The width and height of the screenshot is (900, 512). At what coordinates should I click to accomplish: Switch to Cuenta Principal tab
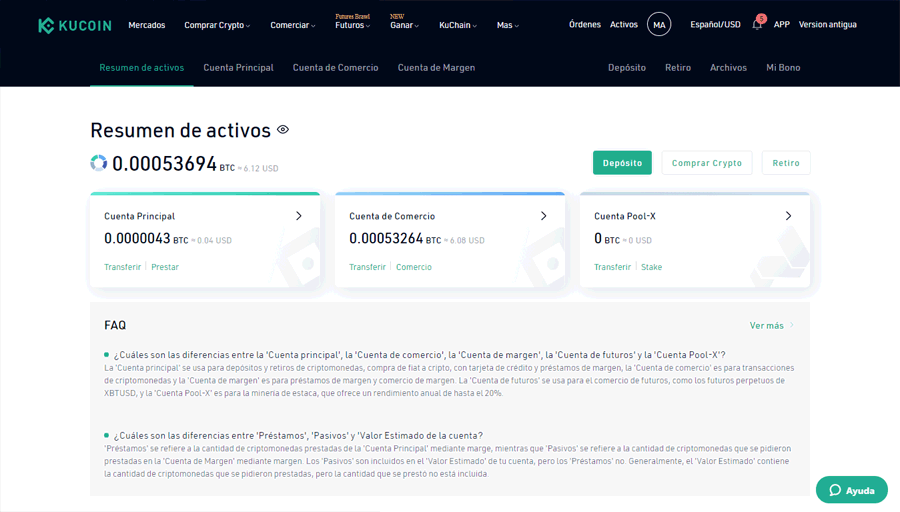click(238, 68)
